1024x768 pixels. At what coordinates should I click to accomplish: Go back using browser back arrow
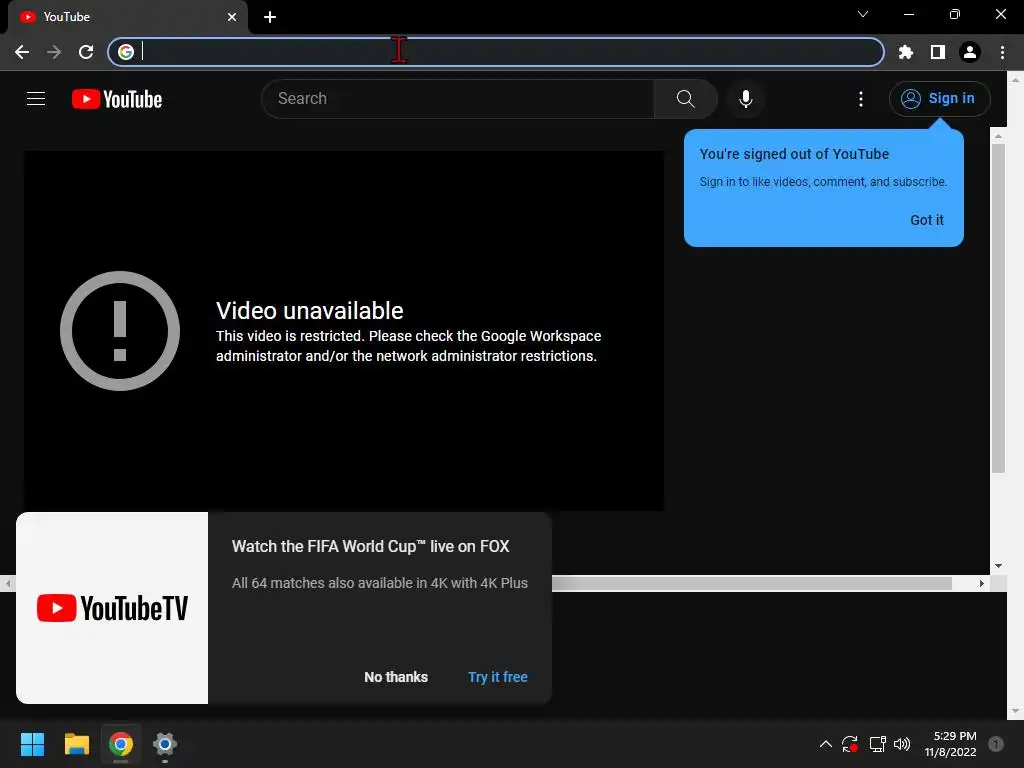22,52
